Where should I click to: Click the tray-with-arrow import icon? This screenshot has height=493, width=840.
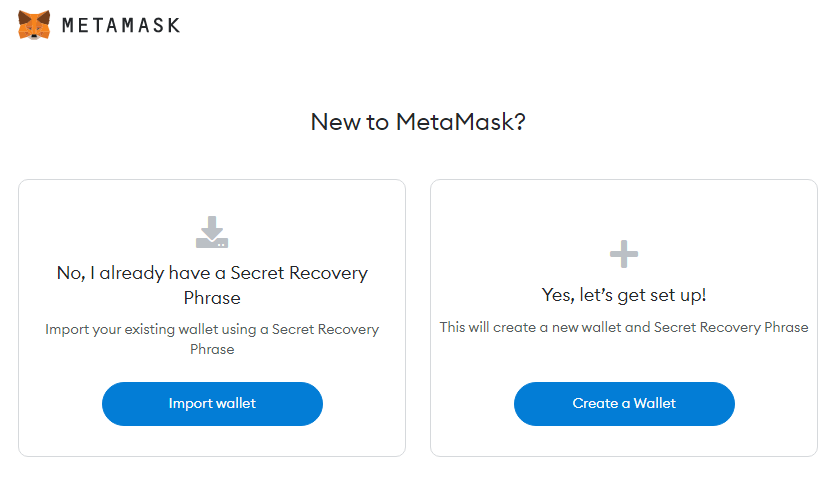212,232
